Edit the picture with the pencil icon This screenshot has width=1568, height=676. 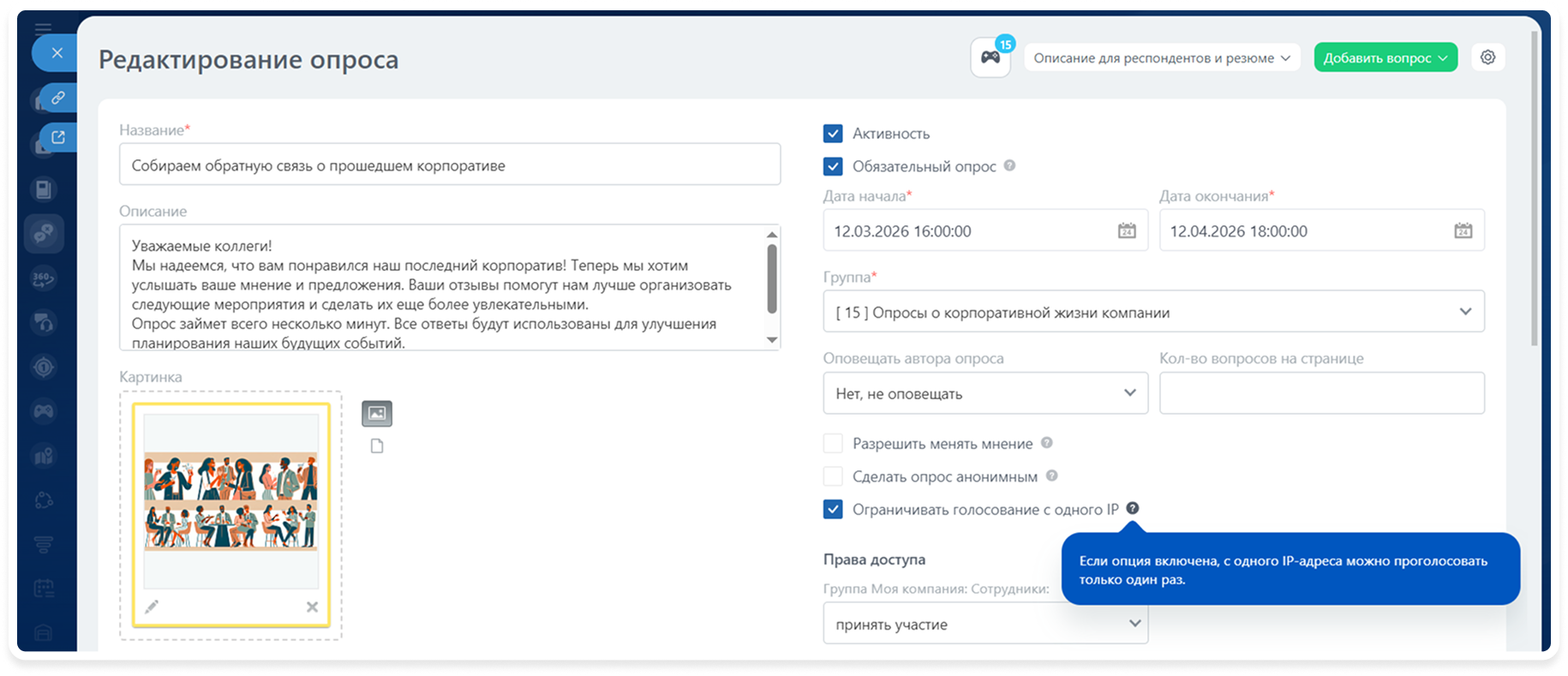click(x=152, y=607)
